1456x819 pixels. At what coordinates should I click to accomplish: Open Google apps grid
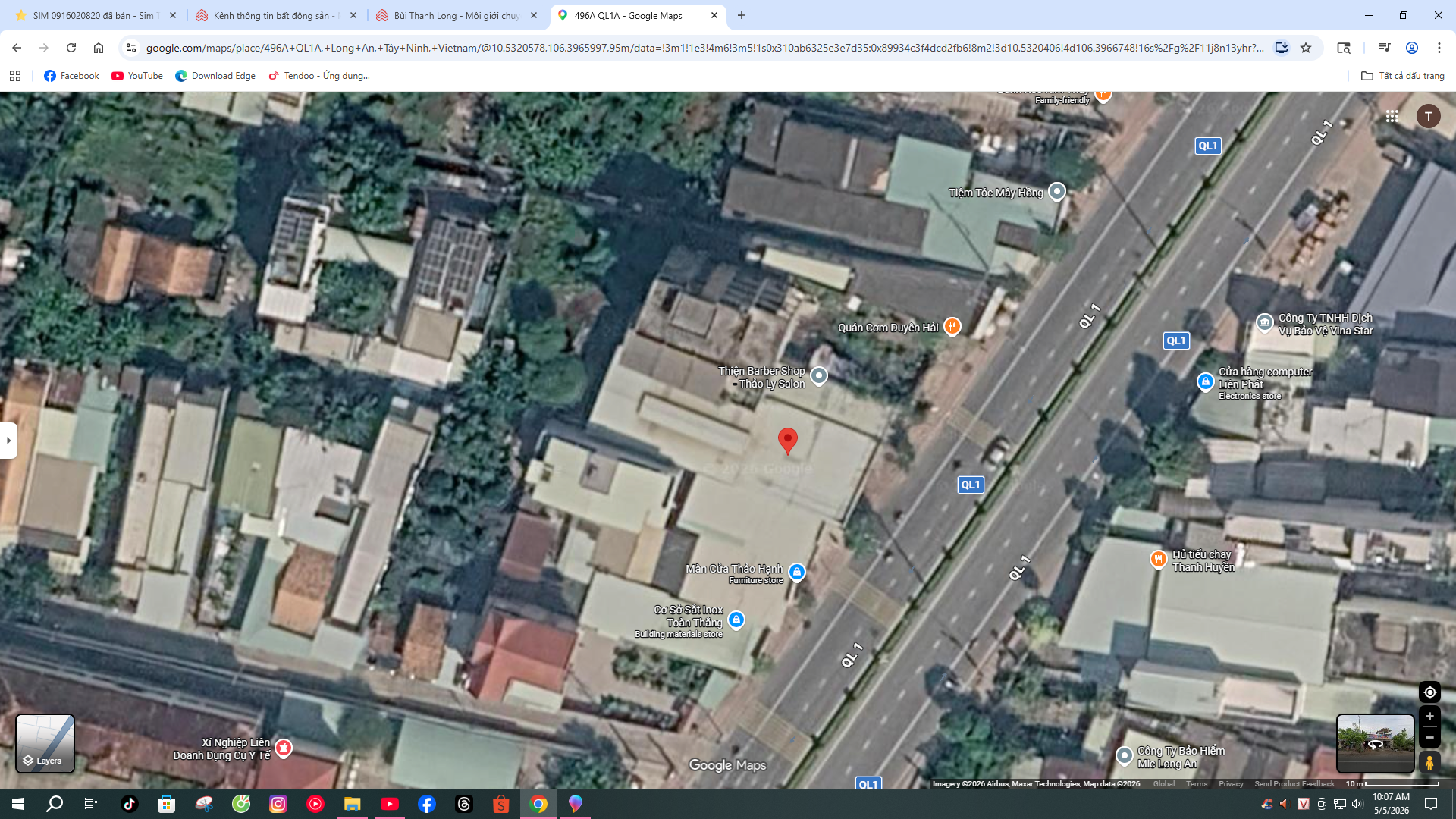pyautogui.click(x=1392, y=116)
